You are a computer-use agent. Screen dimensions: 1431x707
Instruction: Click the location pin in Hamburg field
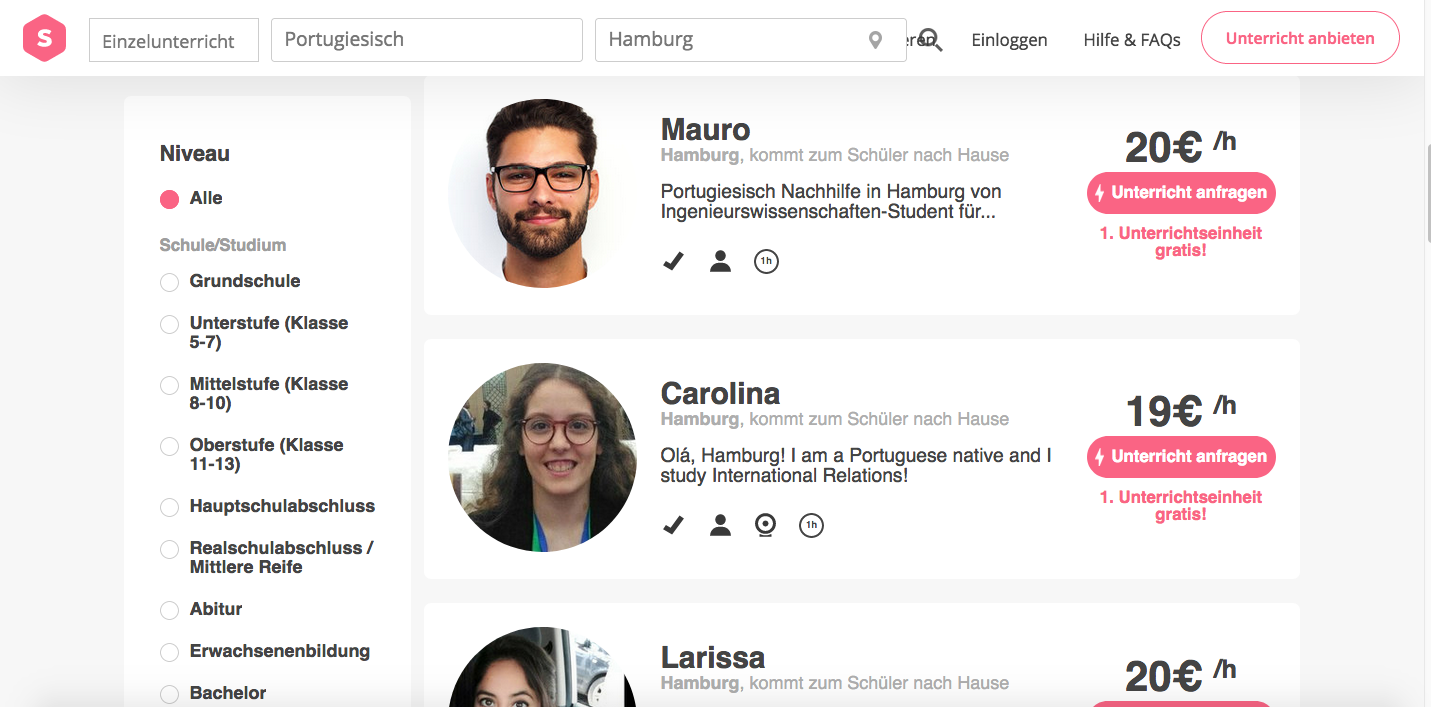(875, 40)
